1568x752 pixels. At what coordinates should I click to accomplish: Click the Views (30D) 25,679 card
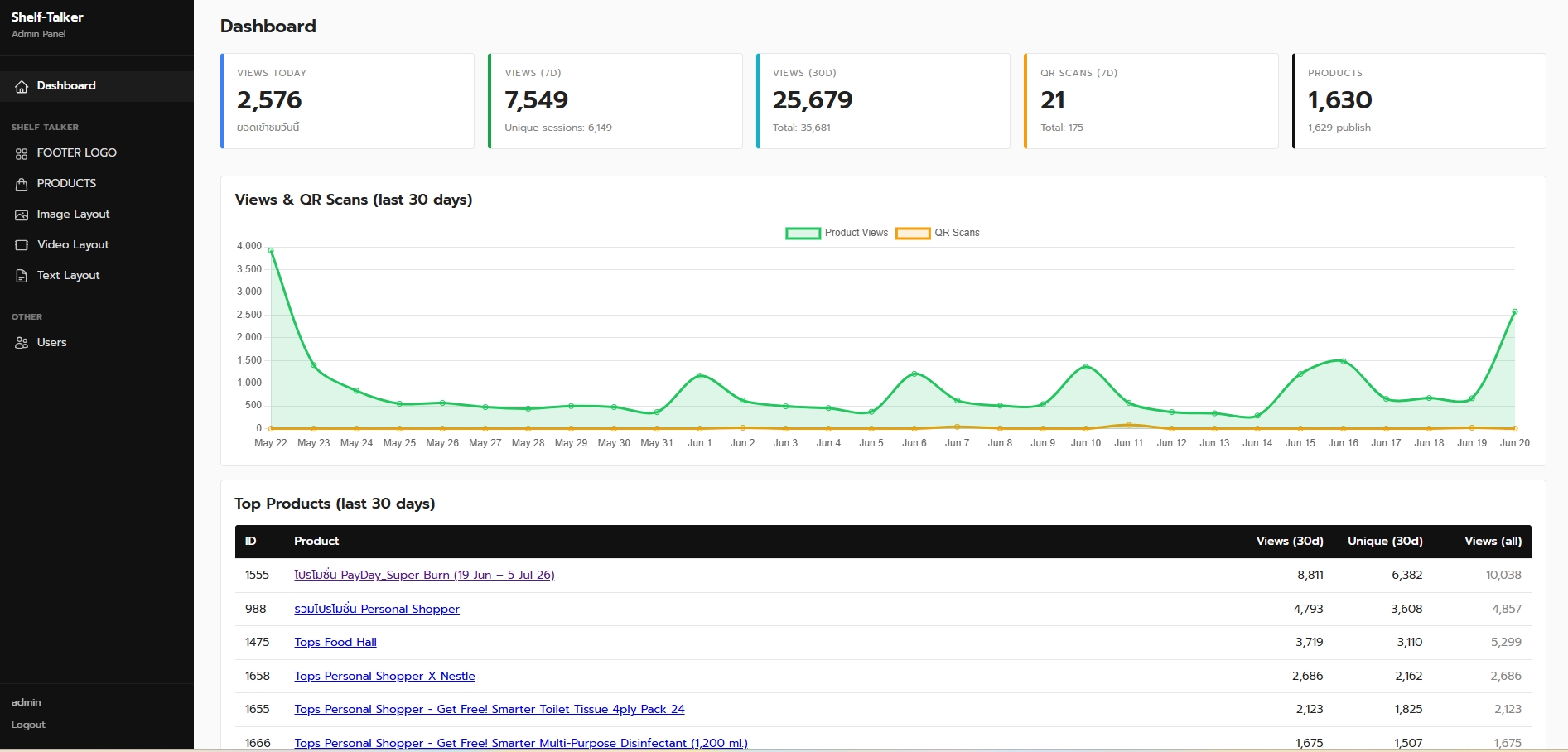(x=883, y=101)
